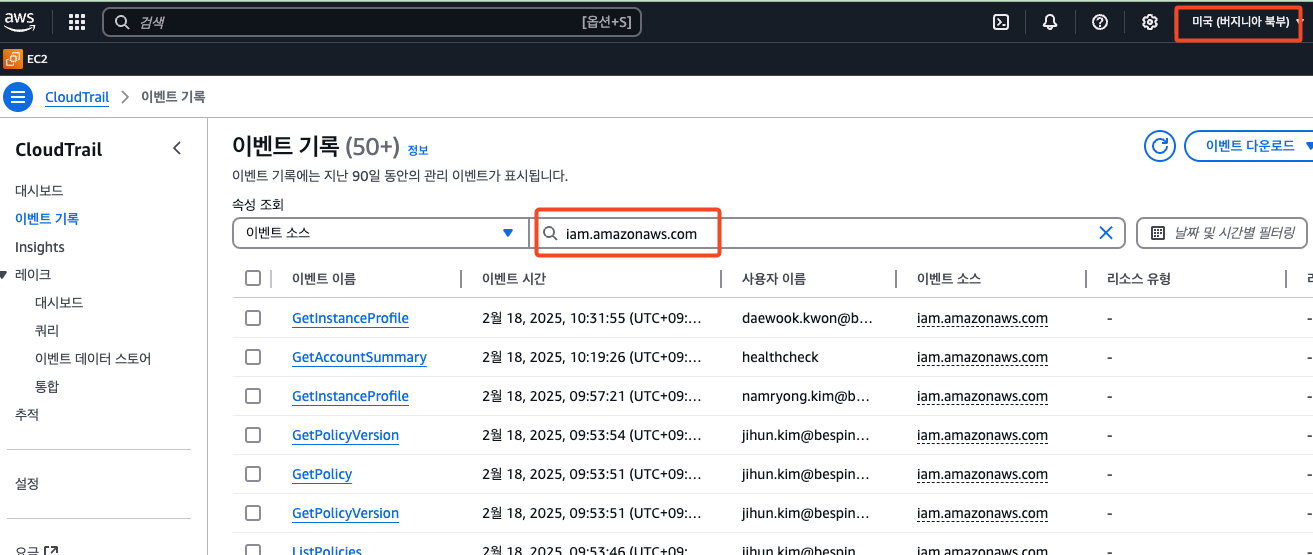The width and height of the screenshot is (1313, 555).
Task: Check the GetPolicyVersion row at 09:53:51
Action: pyautogui.click(x=253, y=513)
